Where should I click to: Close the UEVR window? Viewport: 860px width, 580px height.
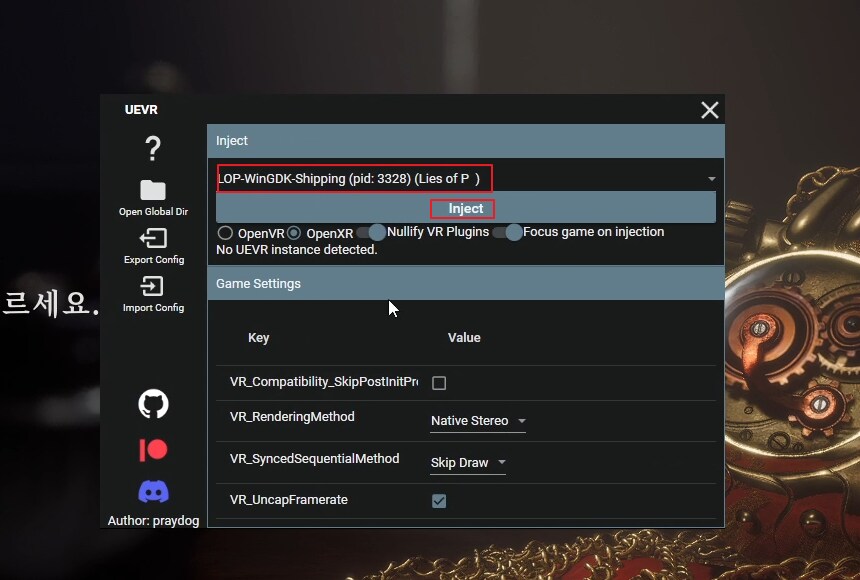[x=710, y=110]
